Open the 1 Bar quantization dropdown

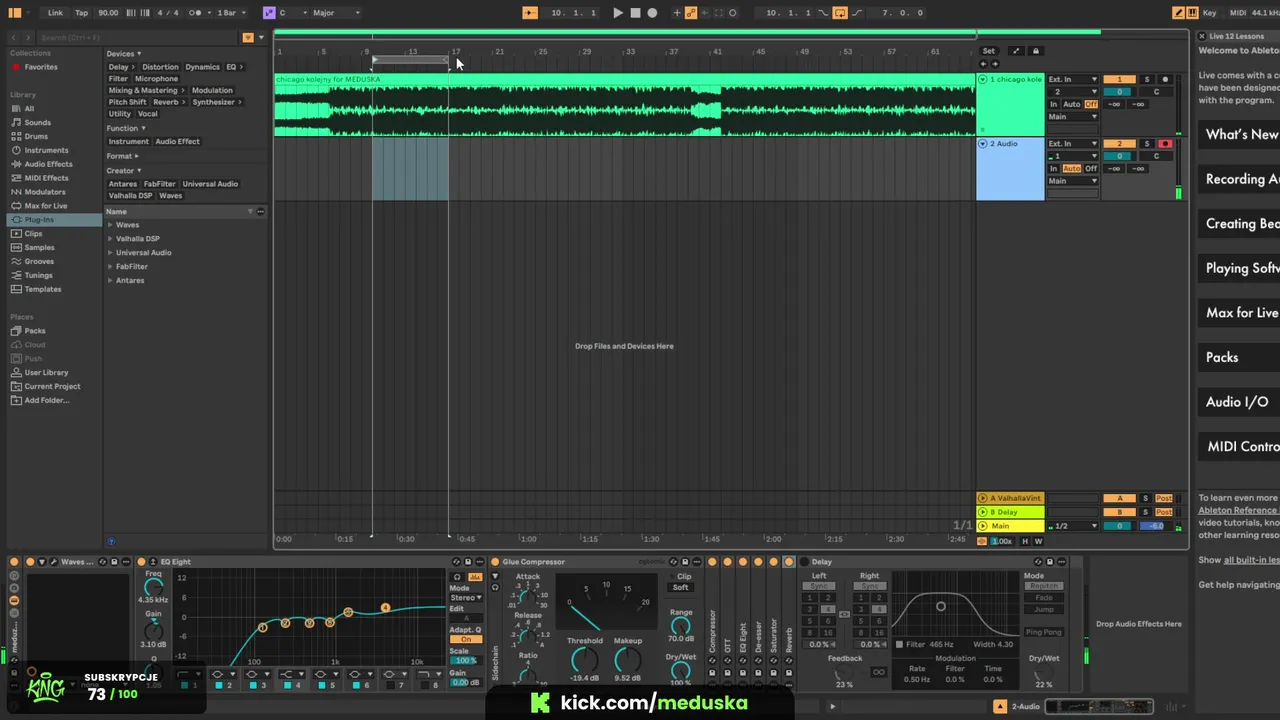[230, 13]
